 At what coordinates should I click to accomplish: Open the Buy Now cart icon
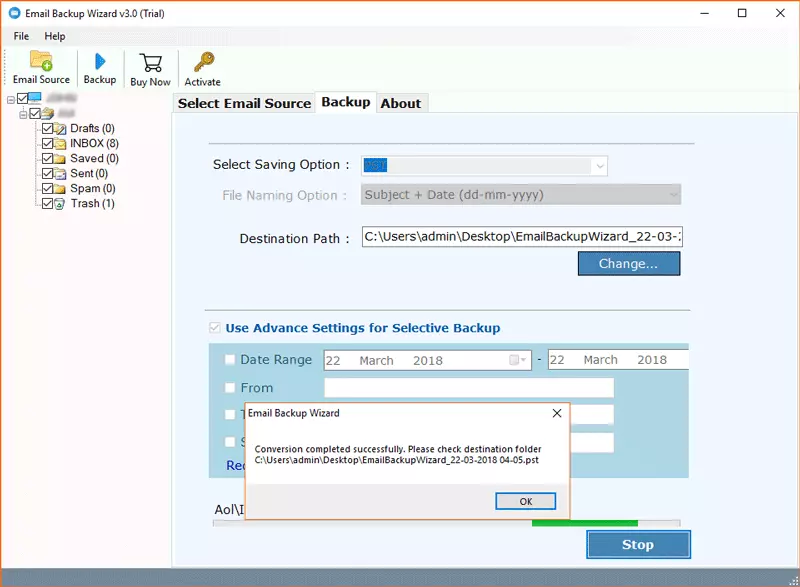click(151, 63)
